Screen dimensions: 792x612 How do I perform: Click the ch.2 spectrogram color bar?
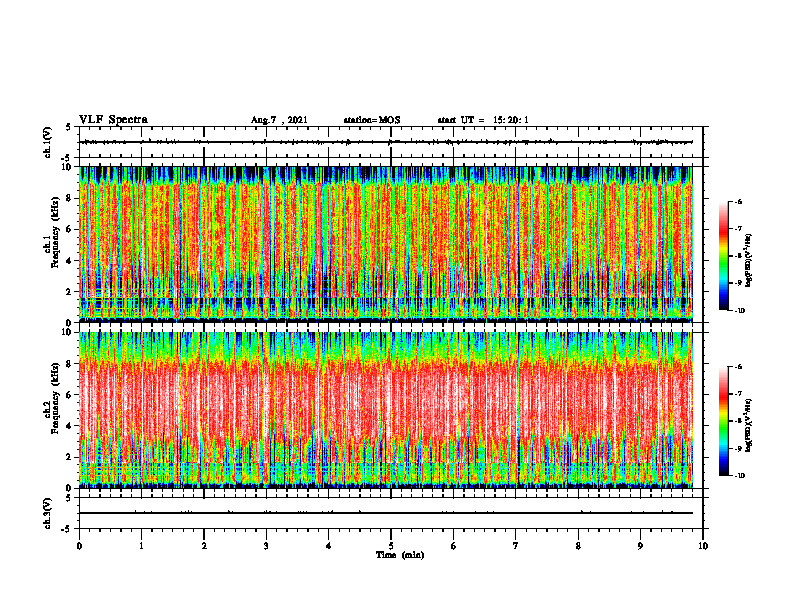pyautogui.click(x=723, y=421)
